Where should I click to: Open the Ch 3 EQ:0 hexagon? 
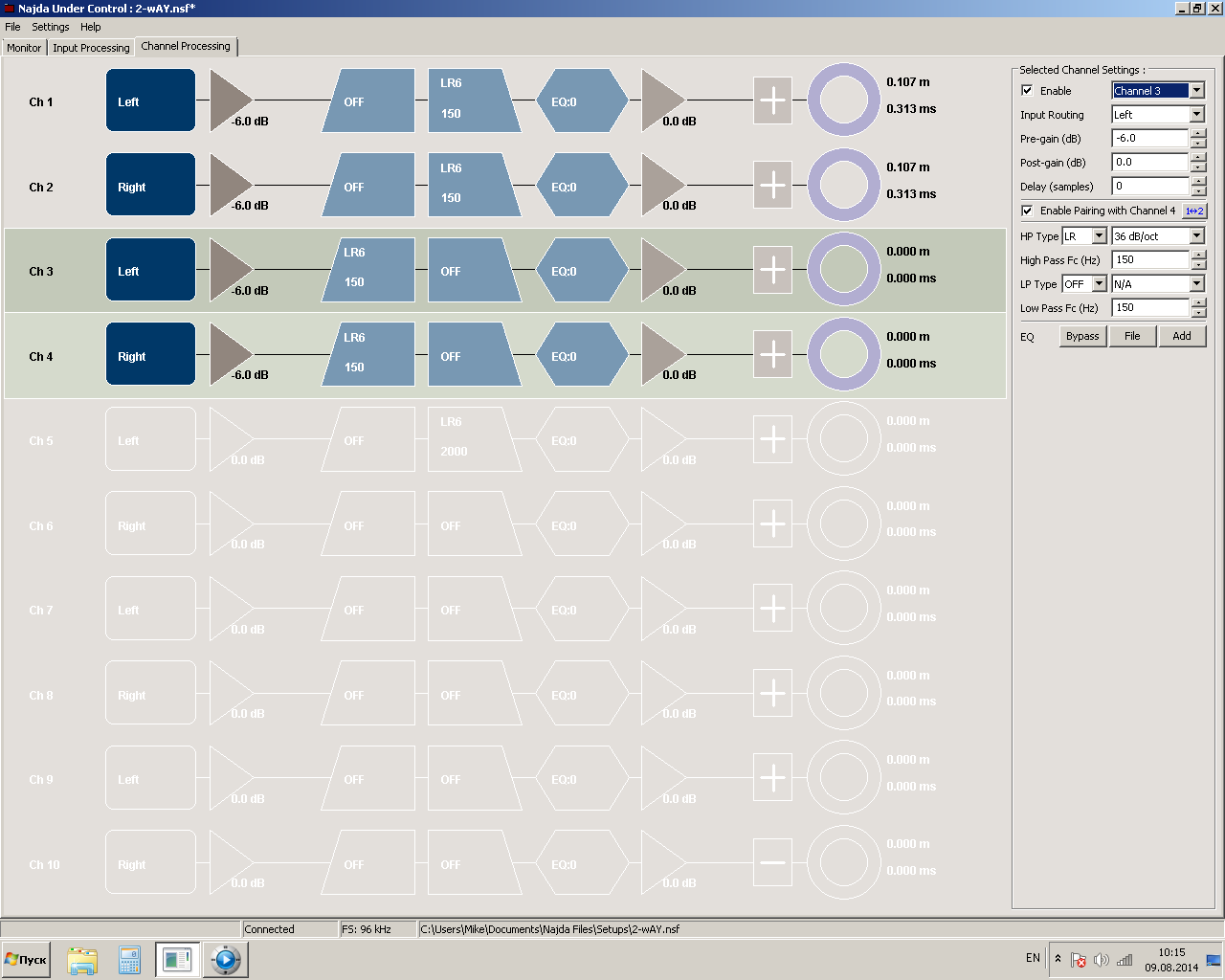pos(583,270)
